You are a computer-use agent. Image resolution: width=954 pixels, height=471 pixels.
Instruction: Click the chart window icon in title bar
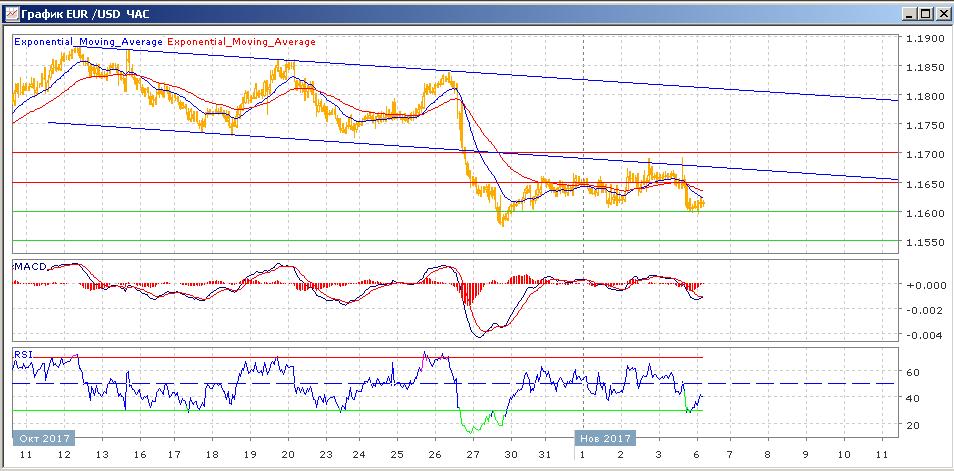pyautogui.click(x=11, y=13)
